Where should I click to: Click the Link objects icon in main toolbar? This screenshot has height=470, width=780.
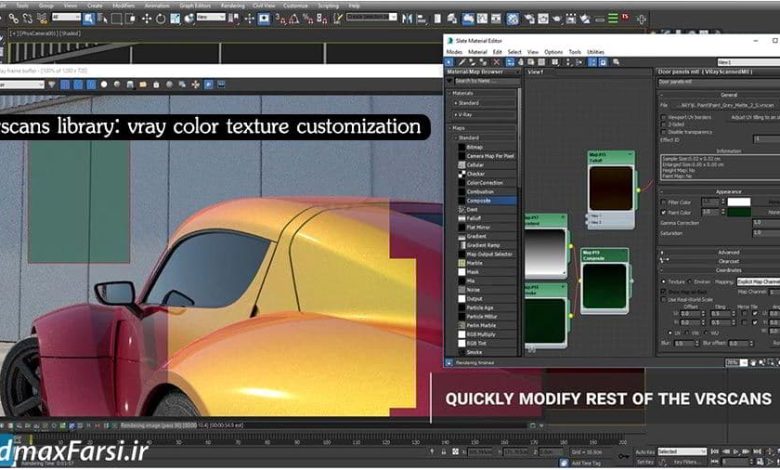pyautogui.click(x=12, y=18)
